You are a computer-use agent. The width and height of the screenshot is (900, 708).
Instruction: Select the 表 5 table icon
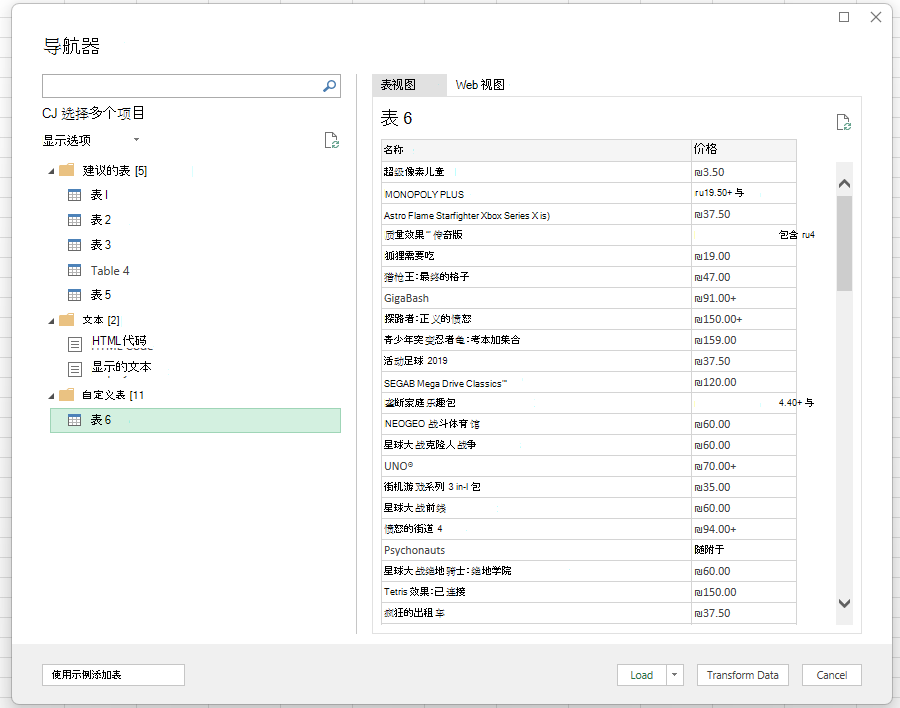click(75, 295)
